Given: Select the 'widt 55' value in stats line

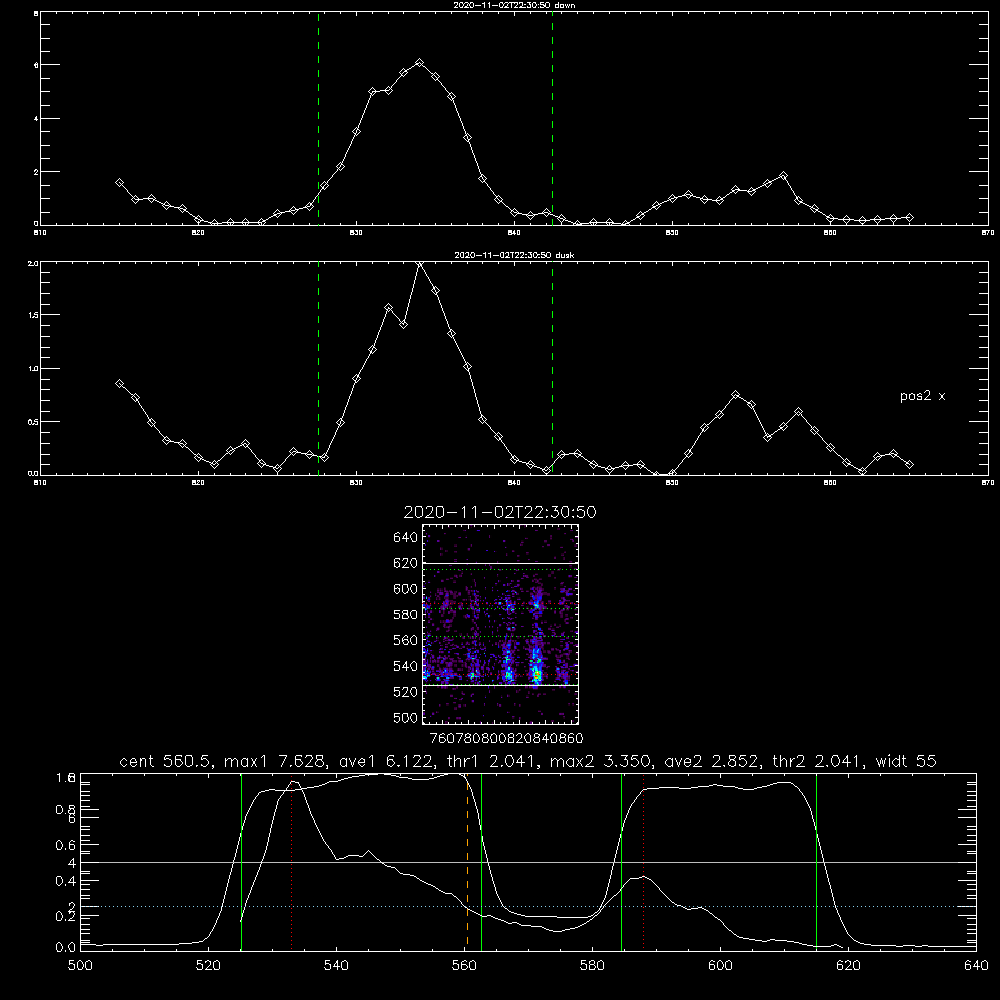Looking at the screenshot, I should click(x=906, y=761).
